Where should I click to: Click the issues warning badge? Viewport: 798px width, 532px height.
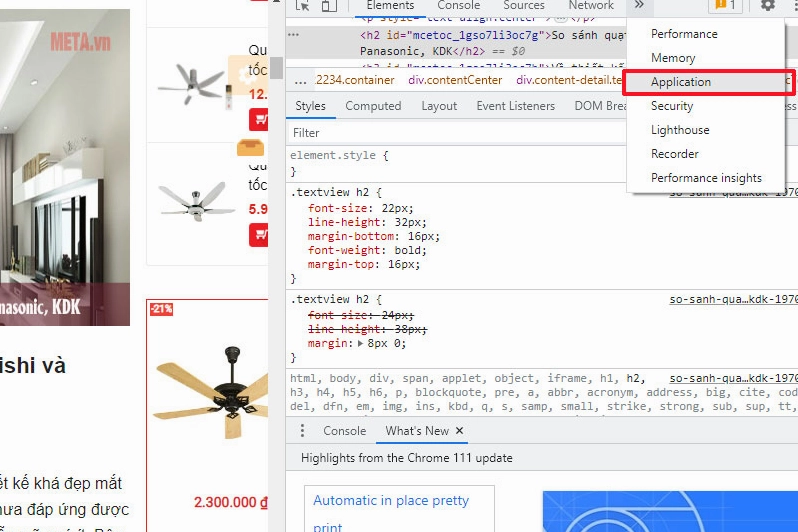click(x=725, y=6)
